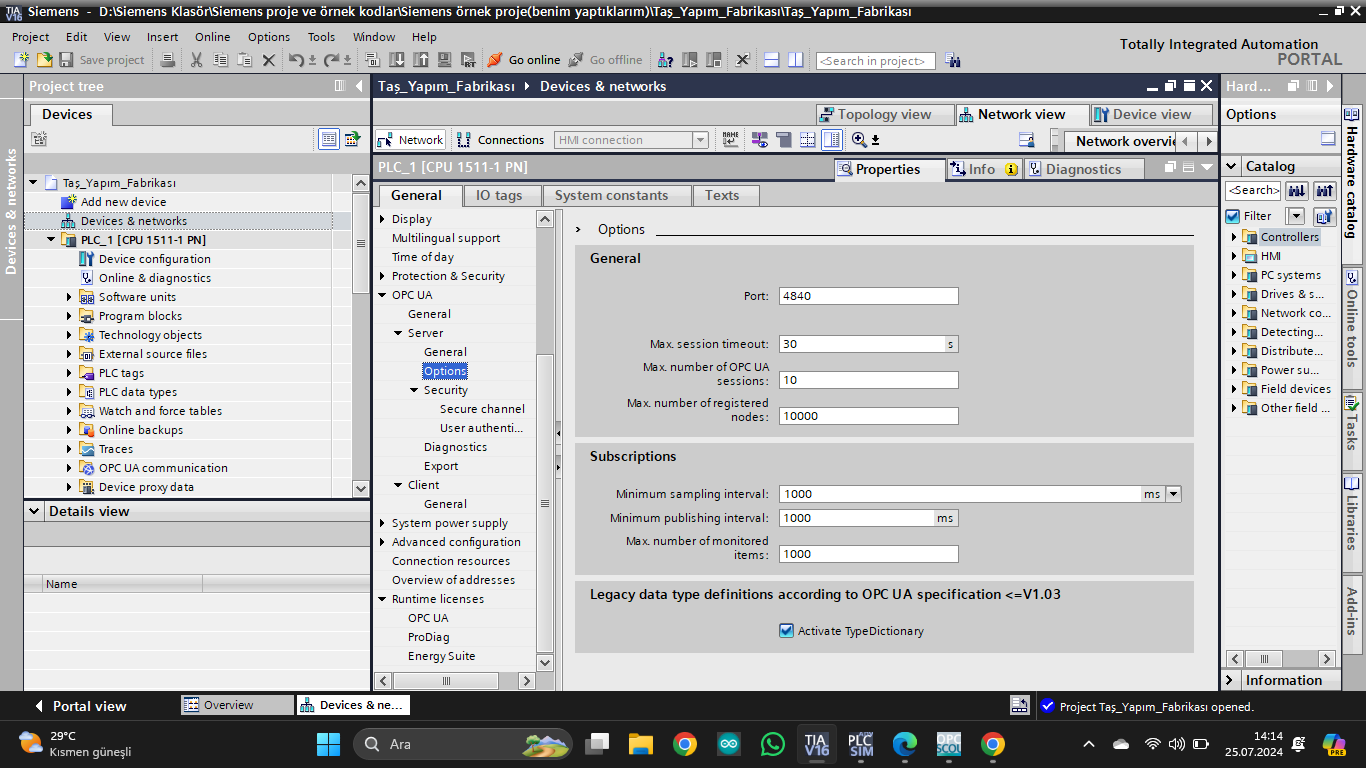Click the Copy toolbar icon
Image resolution: width=1366 pixels, height=768 pixels.
[x=220, y=60]
